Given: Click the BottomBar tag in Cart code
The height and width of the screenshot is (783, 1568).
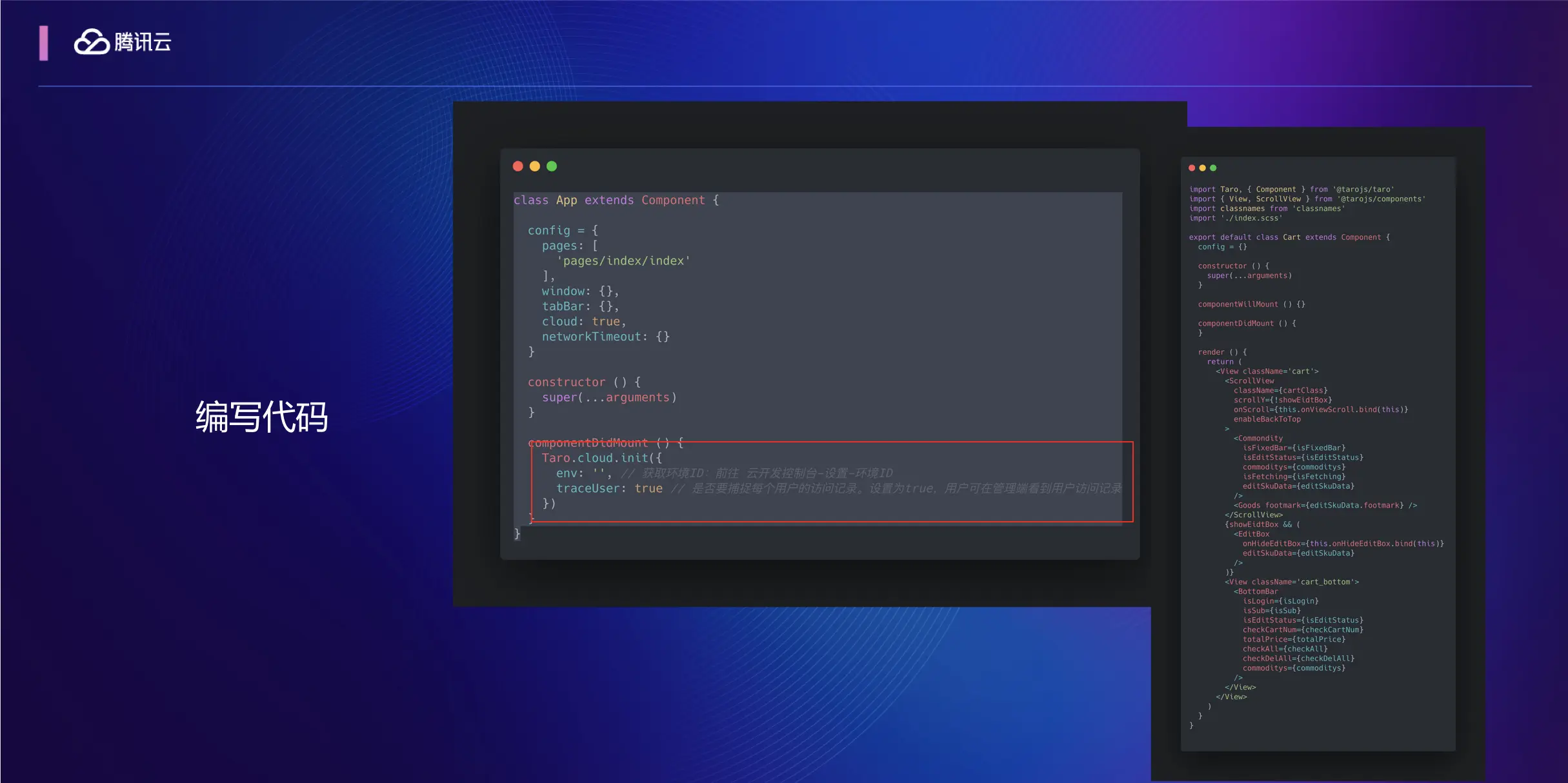Looking at the screenshot, I should tap(1255, 591).
